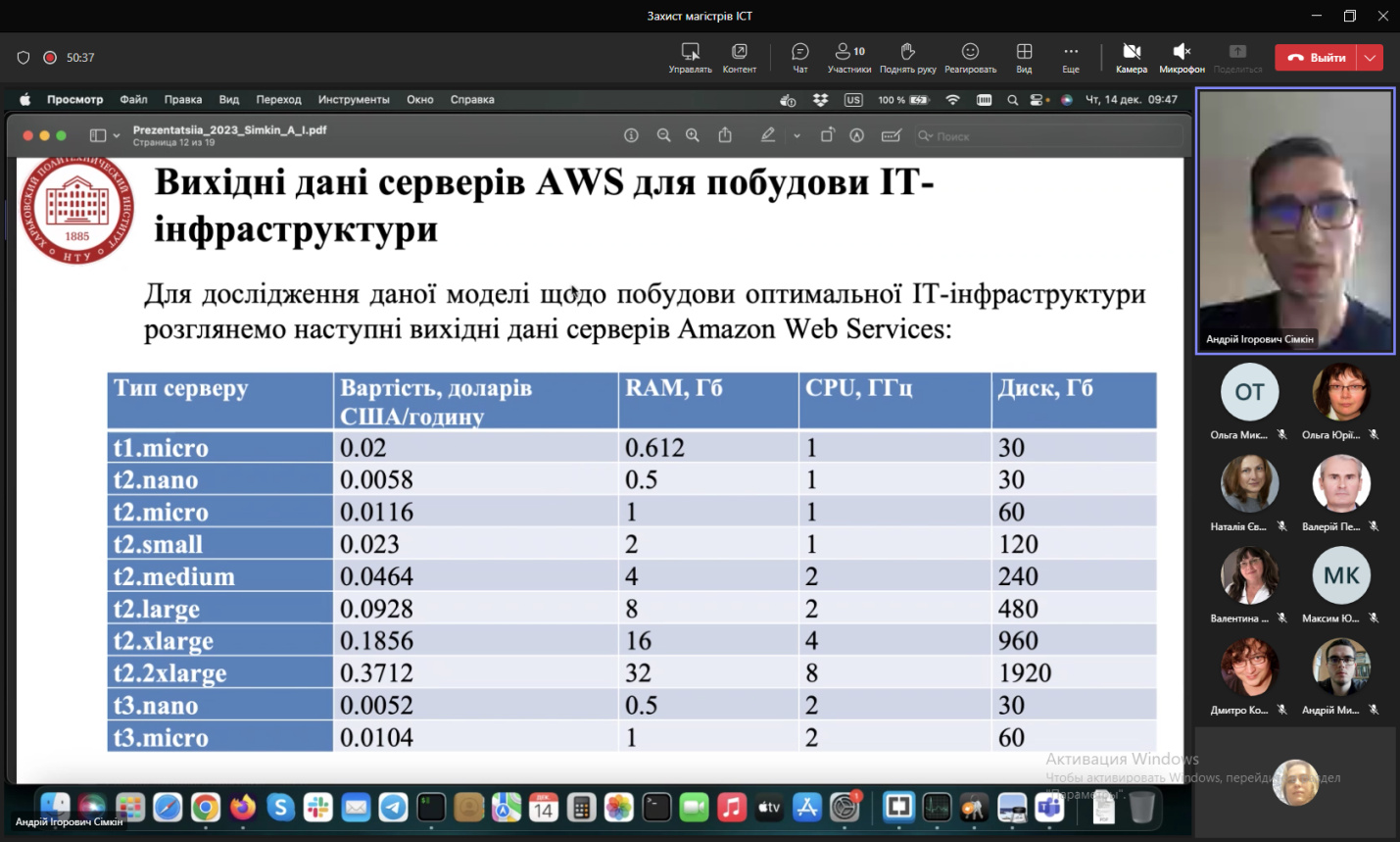Image resolution: width=1400 pixels, height=842 pixels.
Task: Toggle Поднять руку raise hand
Action: point(907,57)
